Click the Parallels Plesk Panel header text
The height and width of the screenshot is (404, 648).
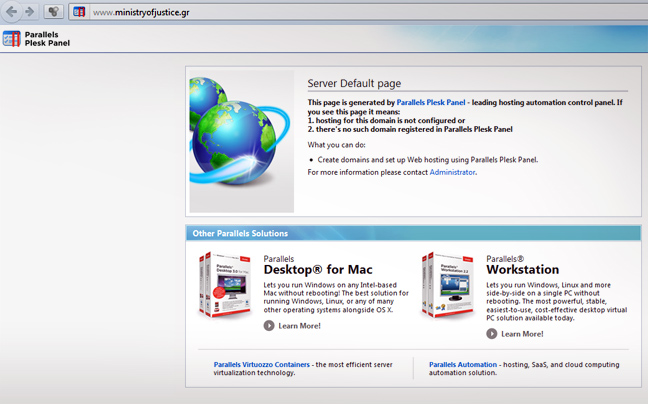[47, 39]
